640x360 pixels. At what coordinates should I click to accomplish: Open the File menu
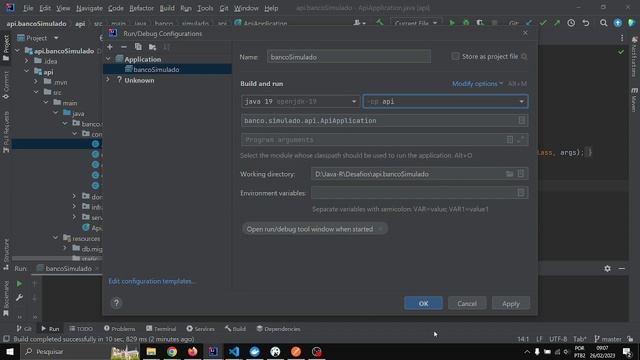point(28,8)
